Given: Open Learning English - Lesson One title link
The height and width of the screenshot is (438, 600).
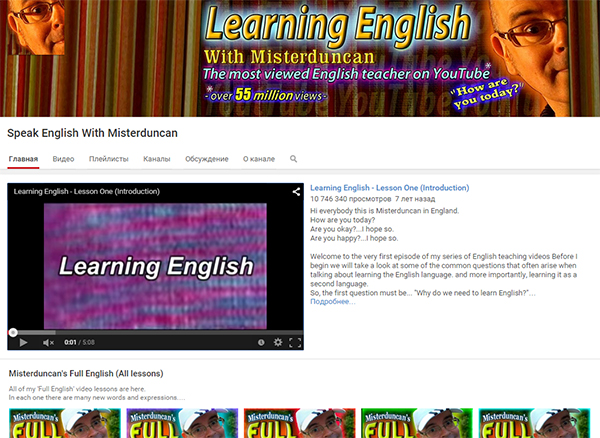Looking at the screenshot, I should tap(389, 188).
